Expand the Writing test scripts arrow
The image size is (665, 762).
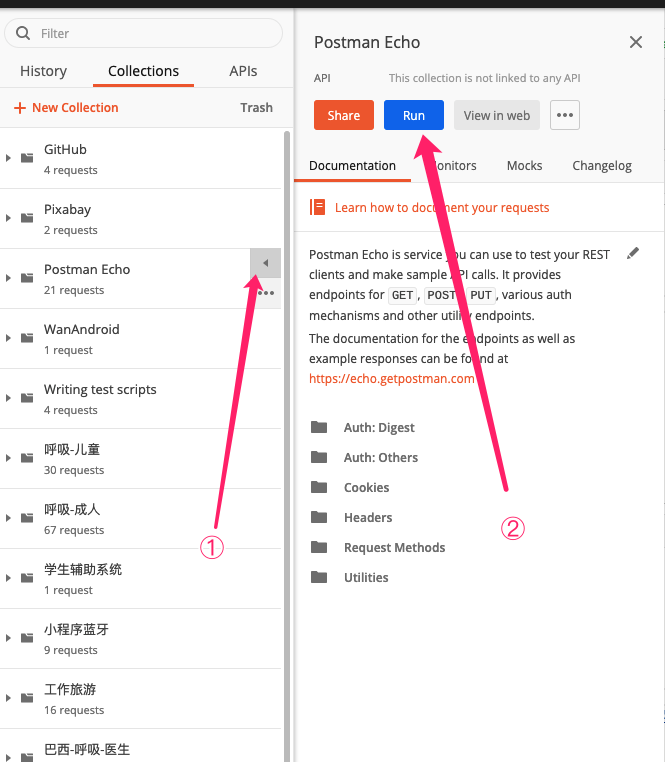(x=8, y=398)
